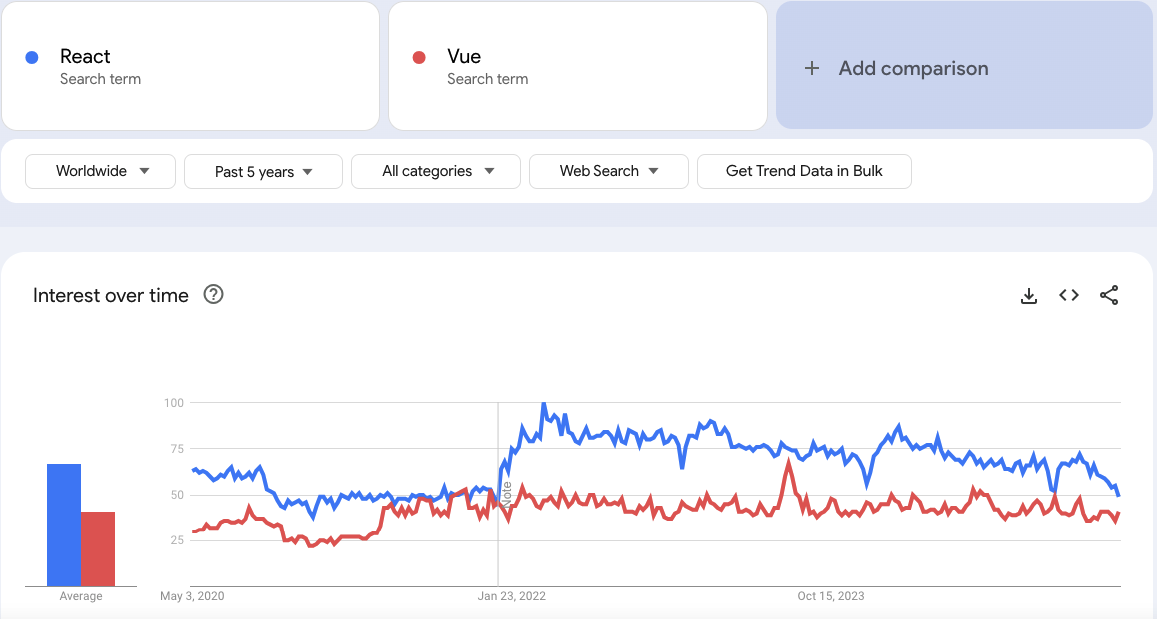Click the Add comparison card
The height and width of the screenshot is (619, 1157).
tap(964, 66)
